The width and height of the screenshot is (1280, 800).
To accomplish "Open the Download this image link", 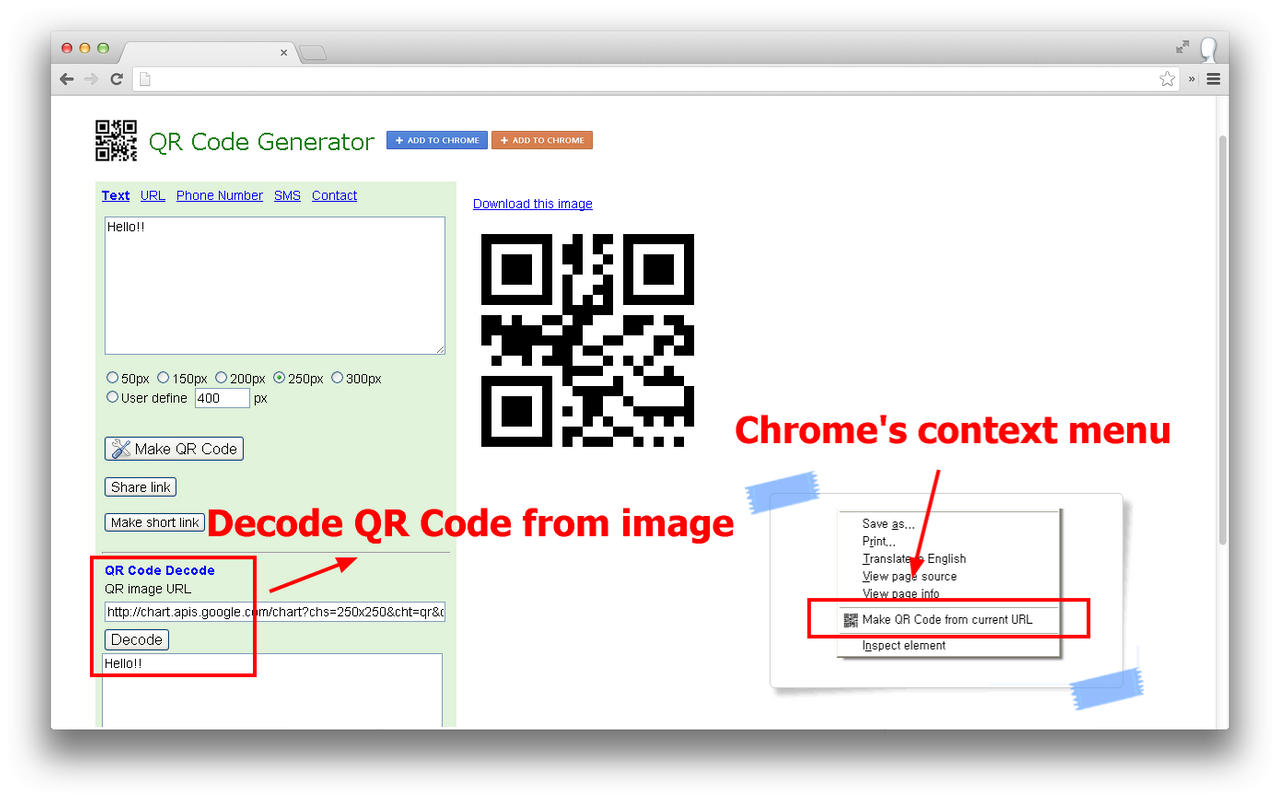I will pos(532,203).
